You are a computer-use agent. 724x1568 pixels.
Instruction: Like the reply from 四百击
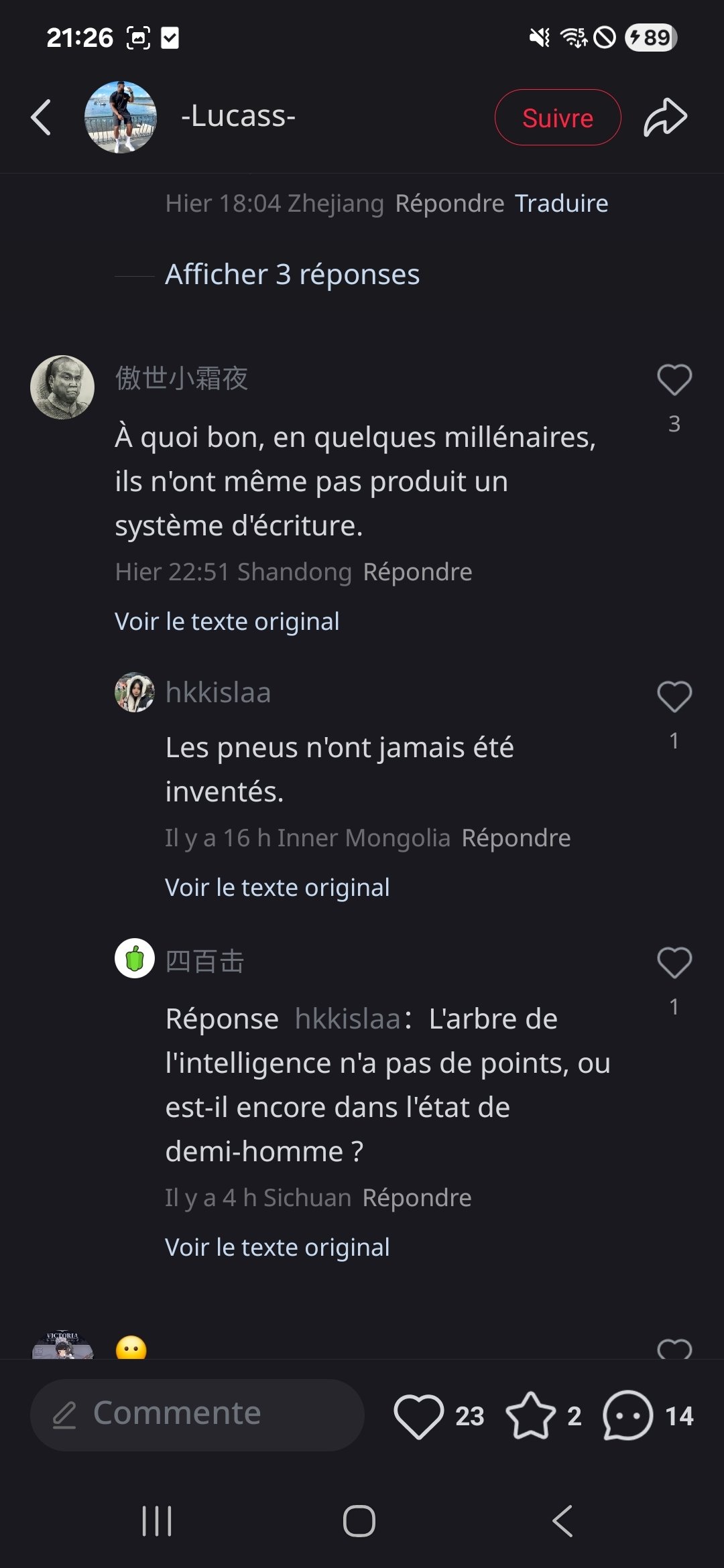tap(674, 963)
